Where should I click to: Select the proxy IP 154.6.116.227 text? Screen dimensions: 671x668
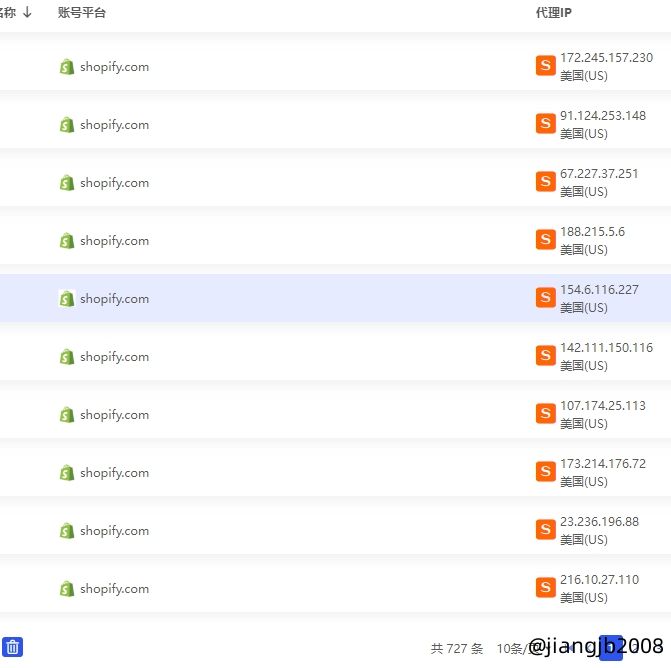(599, 290)
